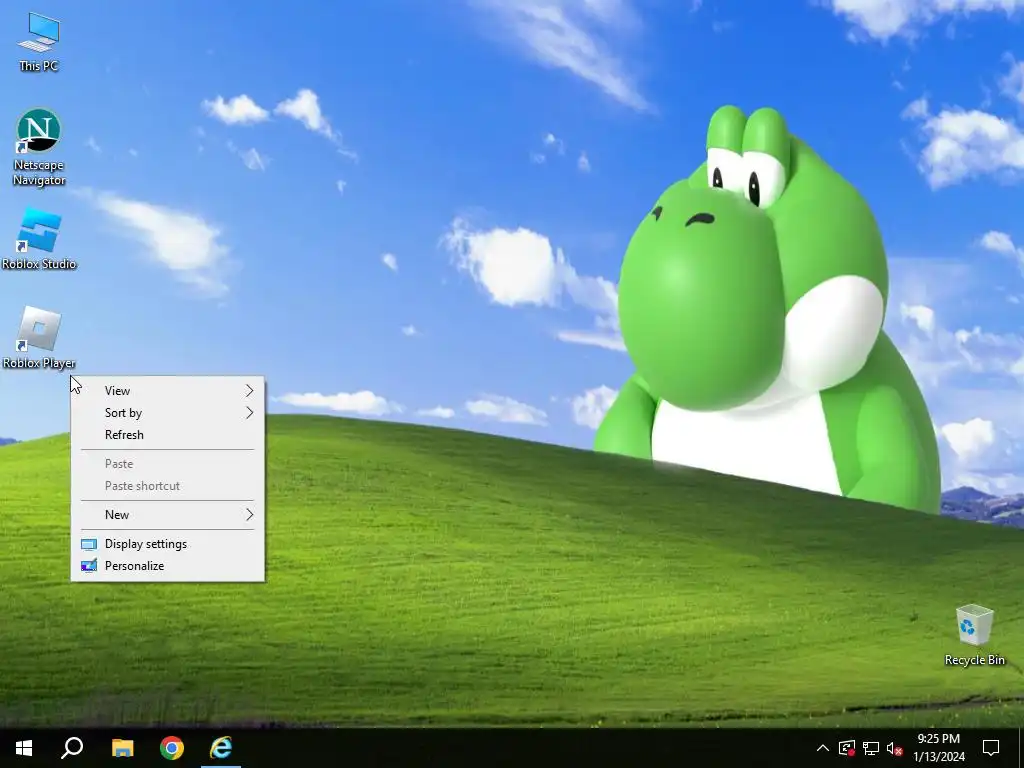Open the Windows Start menu
1024x768 pixels.
pyautogui.click(x=24, y=748)
